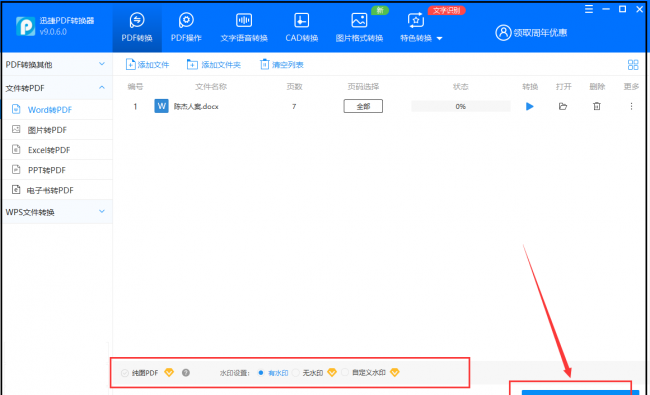Open the more options three-dot icon

tap(631, 107)
